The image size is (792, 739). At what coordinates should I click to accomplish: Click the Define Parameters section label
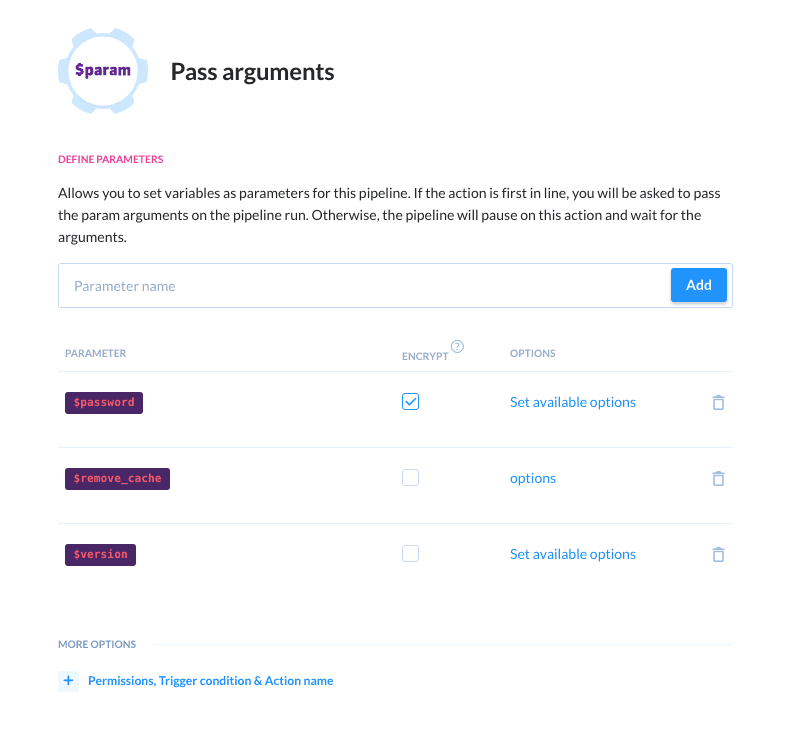[110, 159]
